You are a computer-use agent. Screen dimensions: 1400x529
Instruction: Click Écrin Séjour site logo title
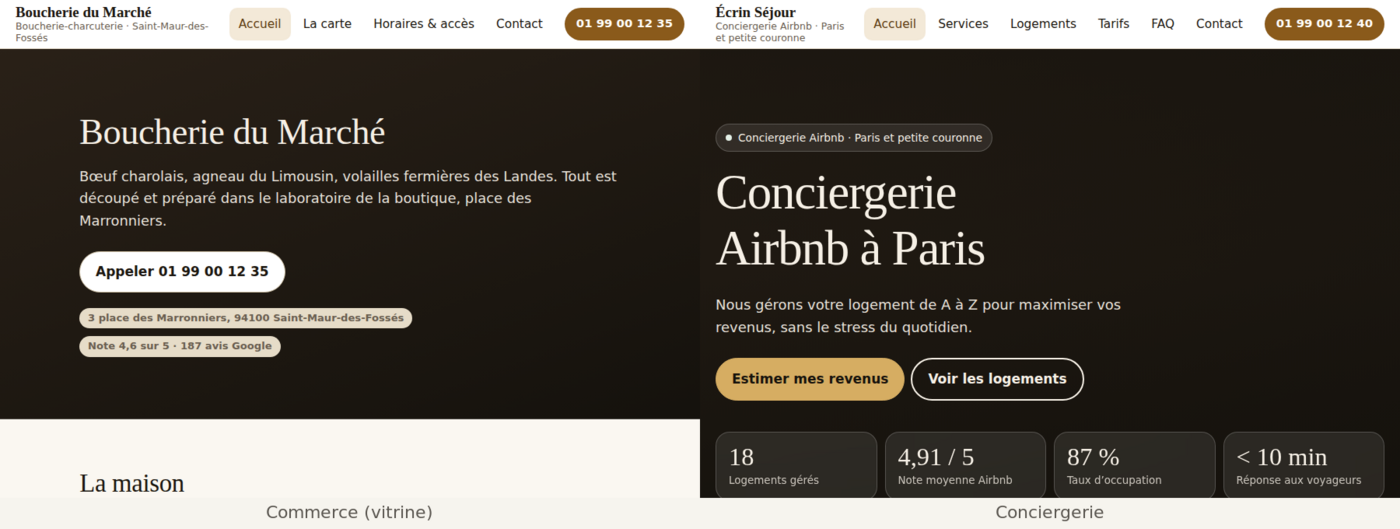pyautogui.click(x=756, y=12)
